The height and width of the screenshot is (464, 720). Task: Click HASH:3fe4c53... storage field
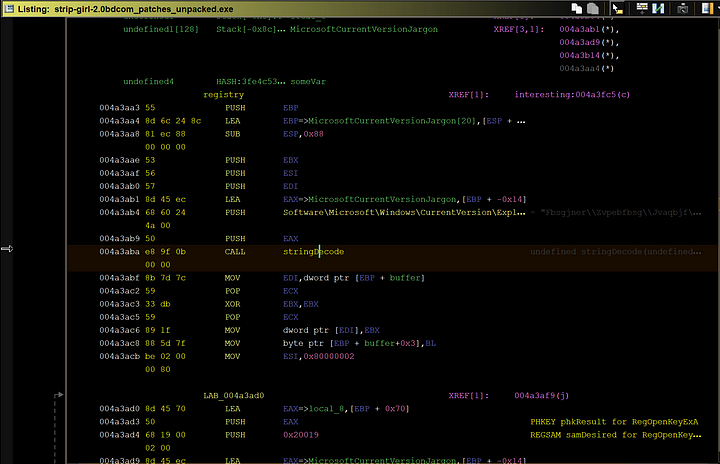point(251,82)
